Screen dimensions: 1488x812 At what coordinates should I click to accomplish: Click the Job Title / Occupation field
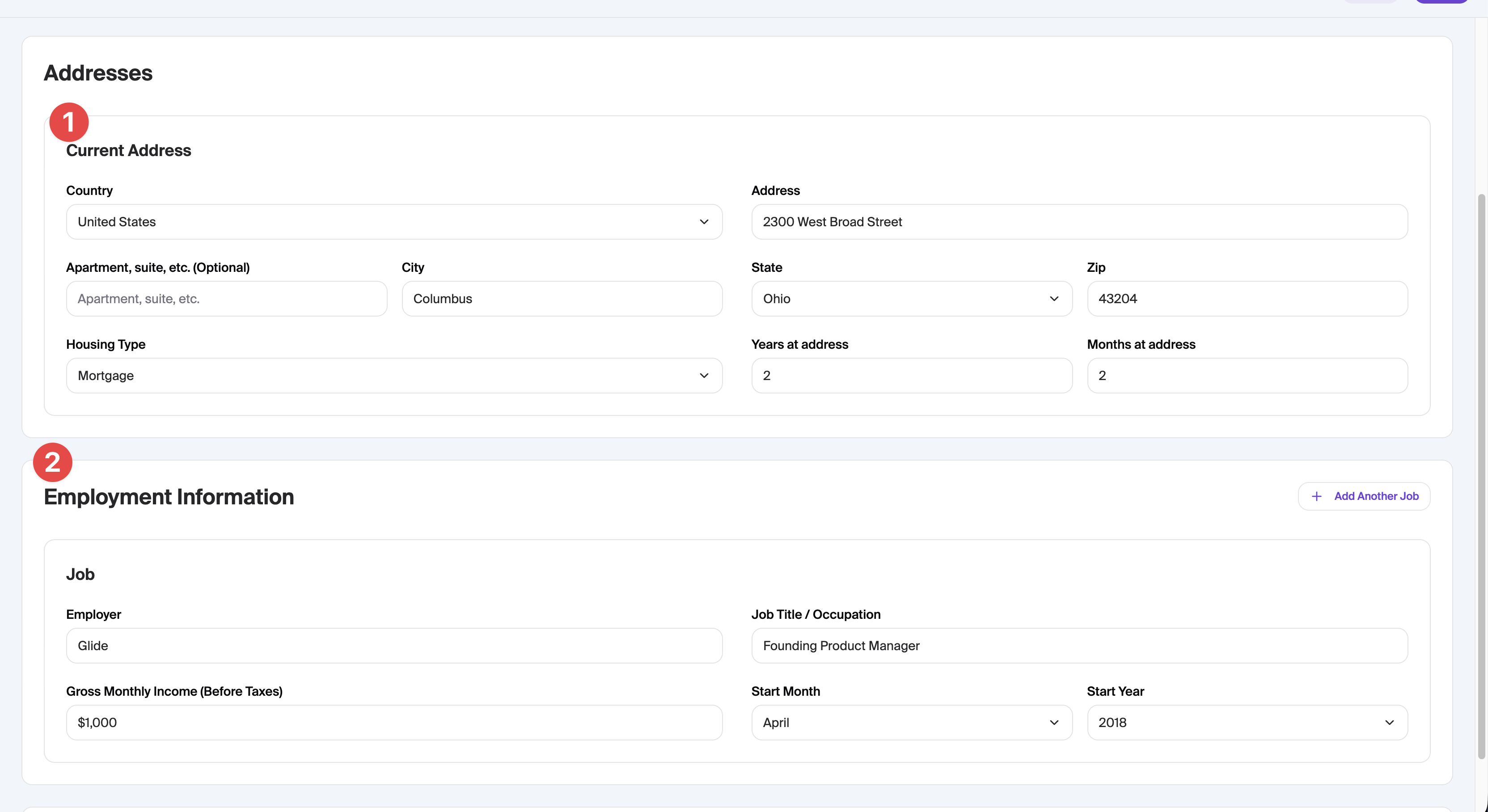[1079, 646]
